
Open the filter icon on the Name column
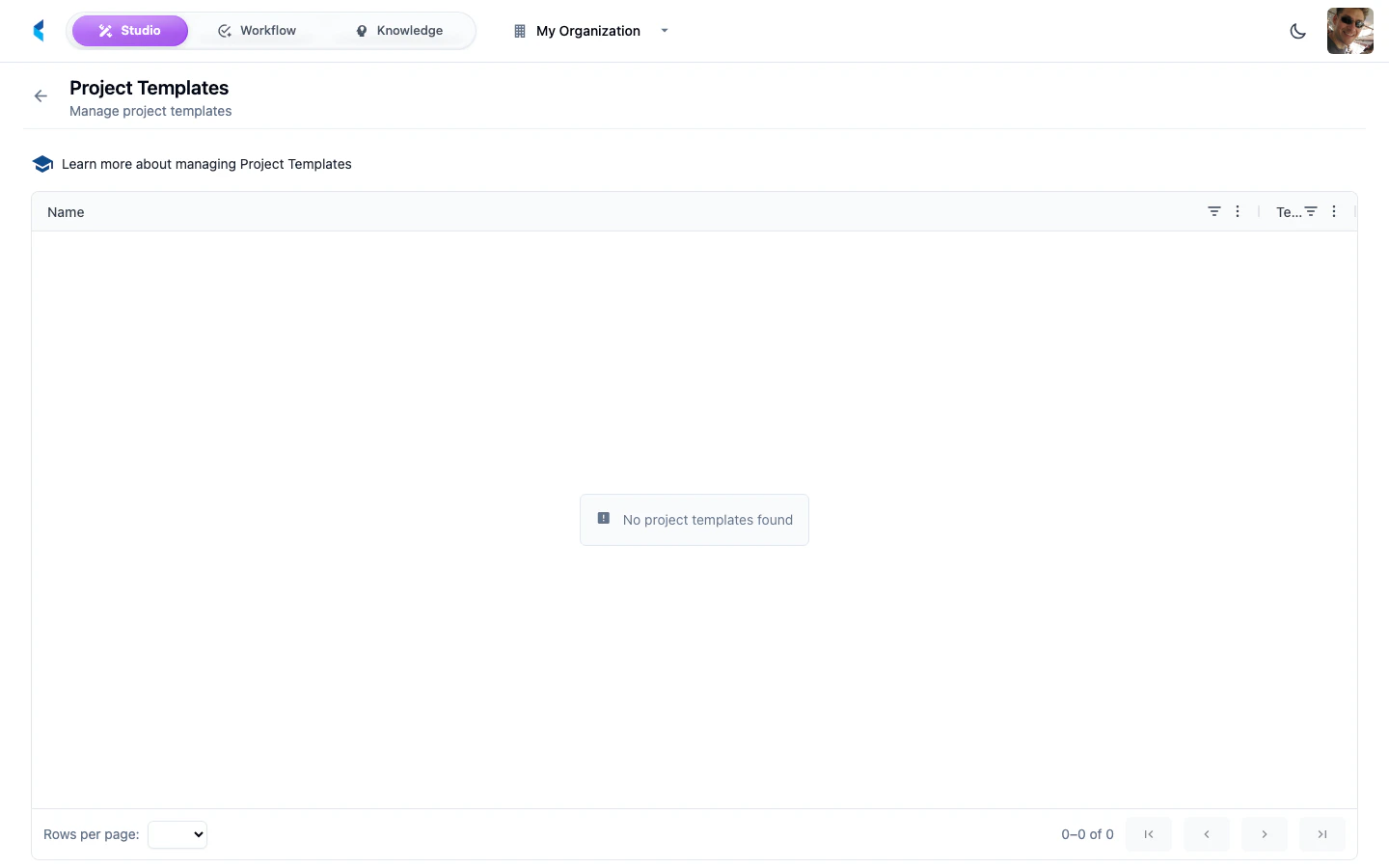(x=1213, y=211)
